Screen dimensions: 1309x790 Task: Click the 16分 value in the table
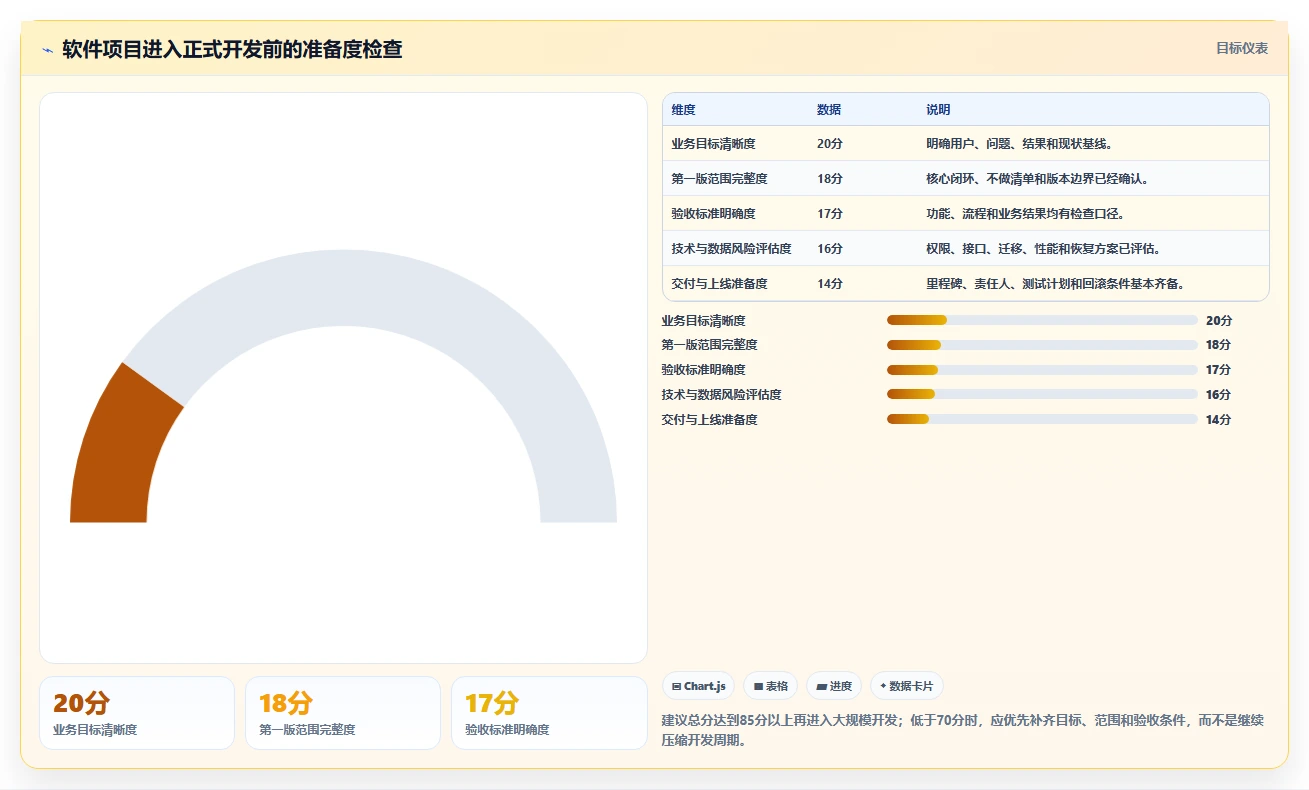tap(829, 248)
